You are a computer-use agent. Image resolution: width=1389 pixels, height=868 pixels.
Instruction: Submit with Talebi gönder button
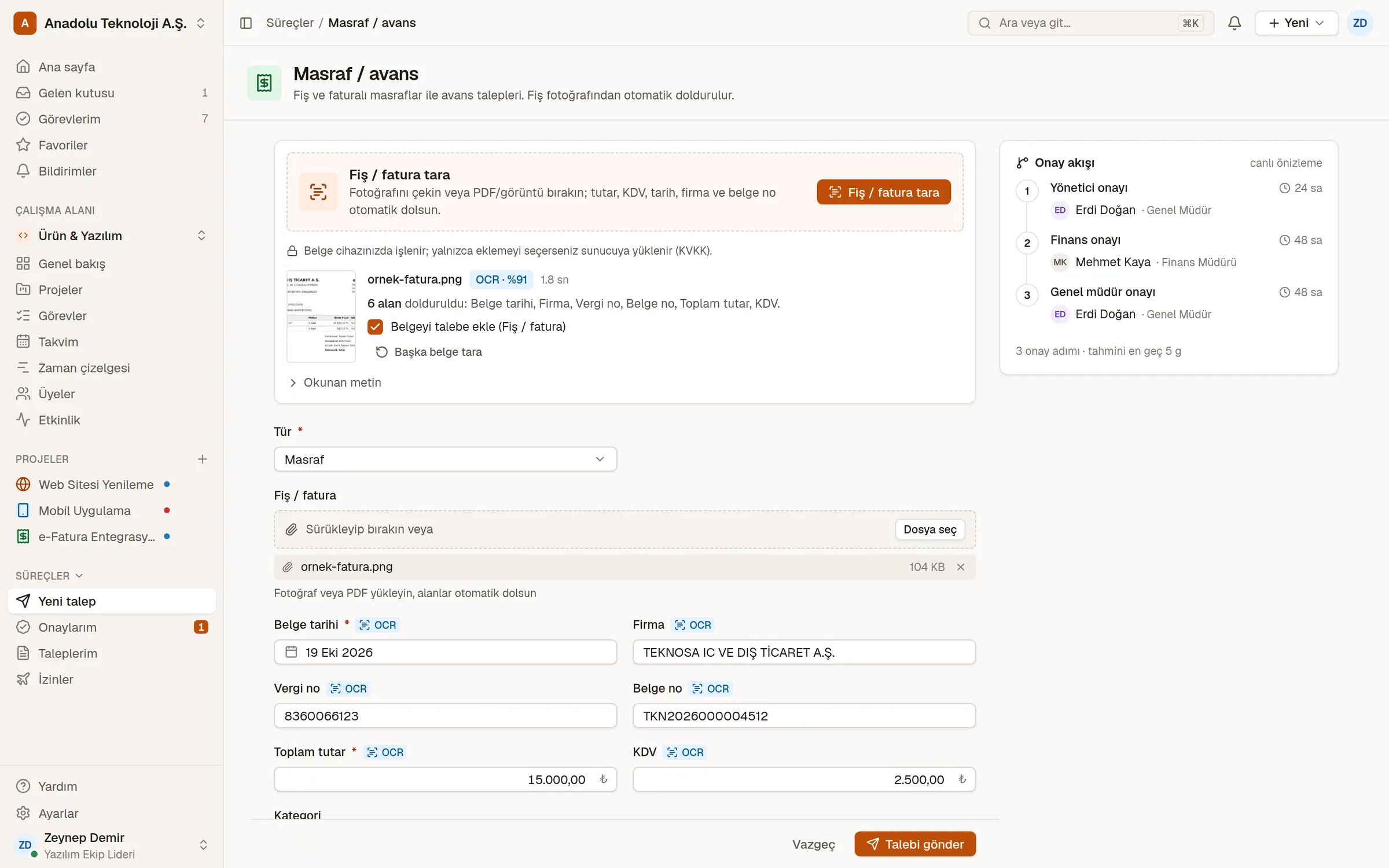tap(914, 844)
